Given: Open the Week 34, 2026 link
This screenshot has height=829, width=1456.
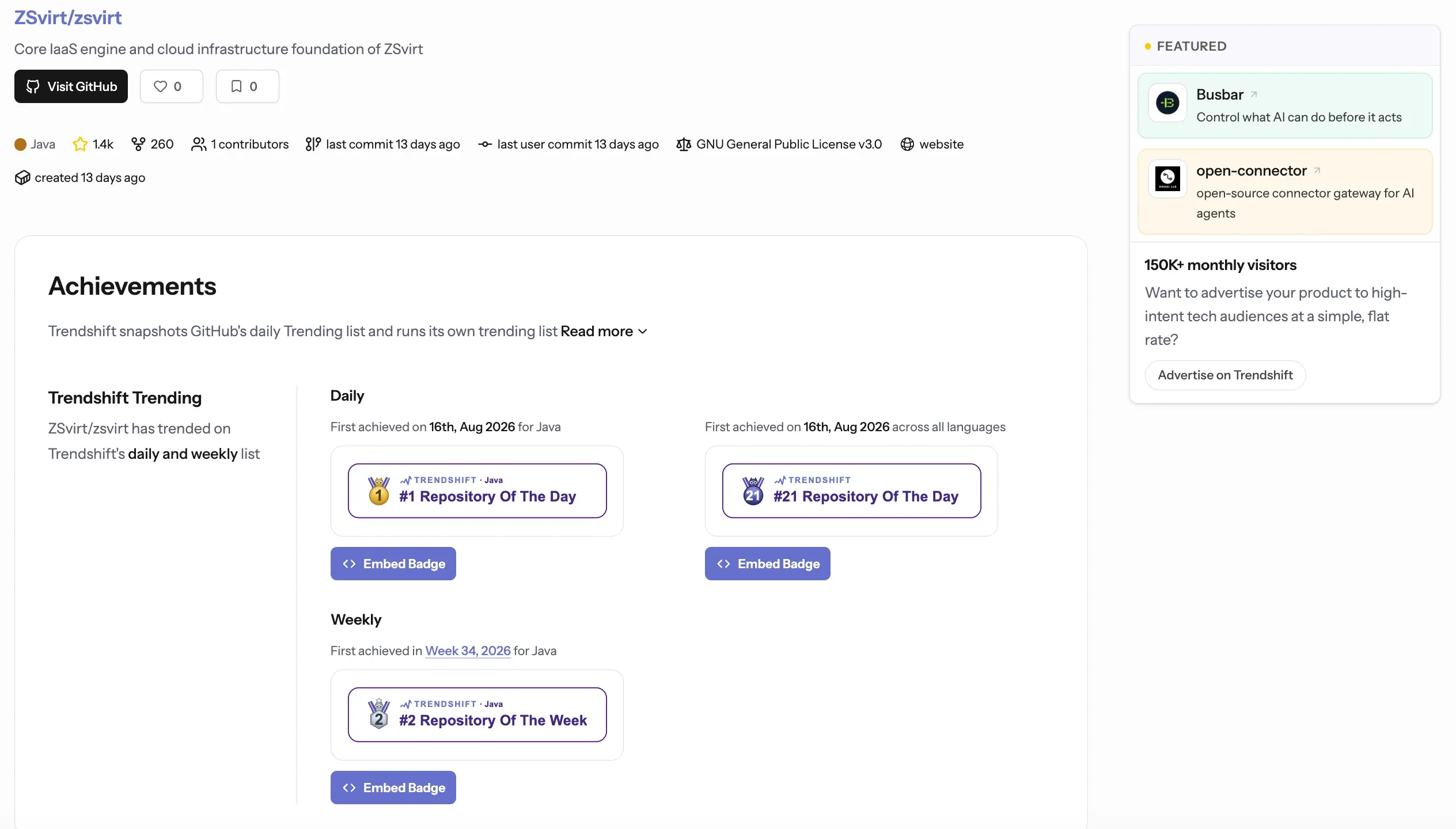Looking at the screenshot, I should coord(468,651).
